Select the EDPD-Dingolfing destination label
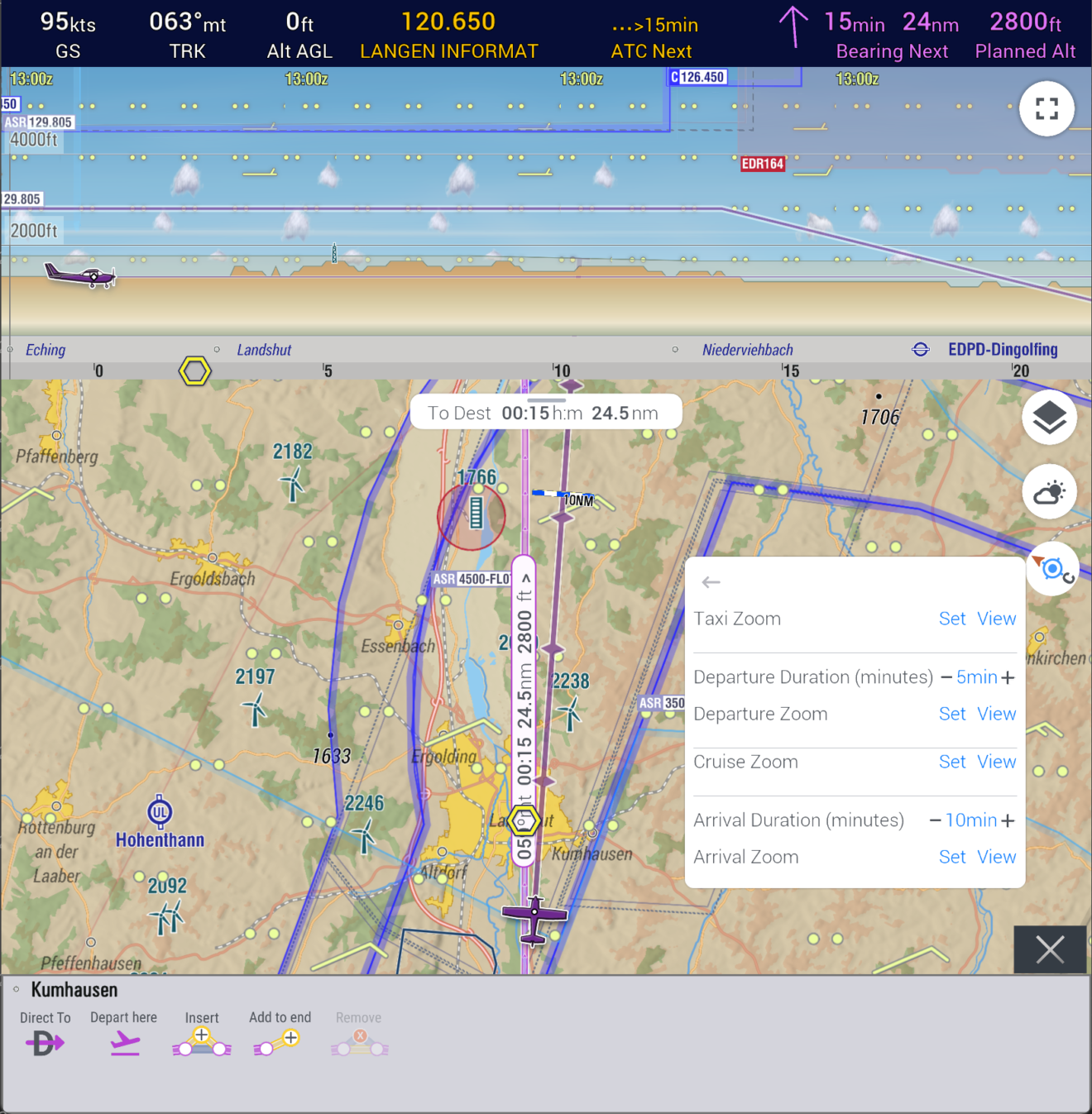1092x1114 pixels. coord(1003,349)
